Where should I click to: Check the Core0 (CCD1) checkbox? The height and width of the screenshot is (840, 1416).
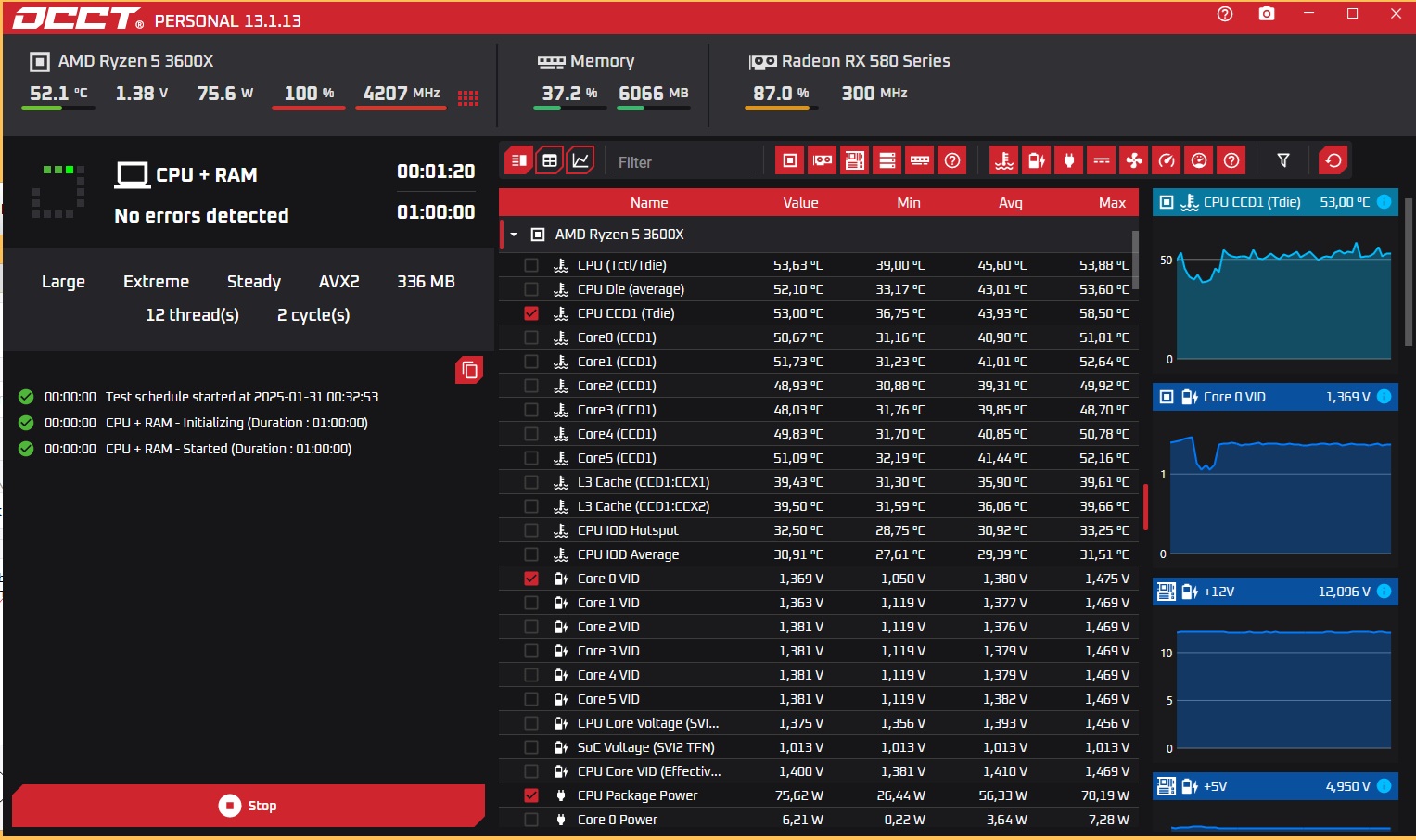tap(531, 337)
